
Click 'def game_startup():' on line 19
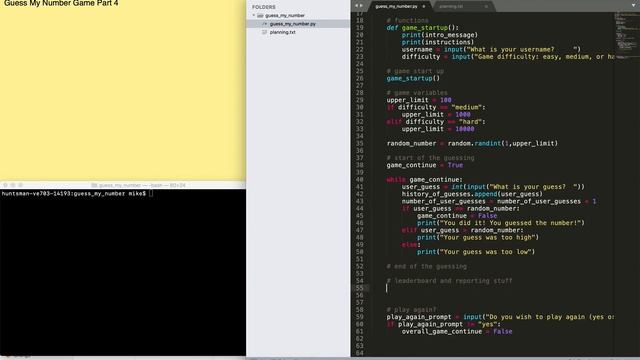pos(422,28)
